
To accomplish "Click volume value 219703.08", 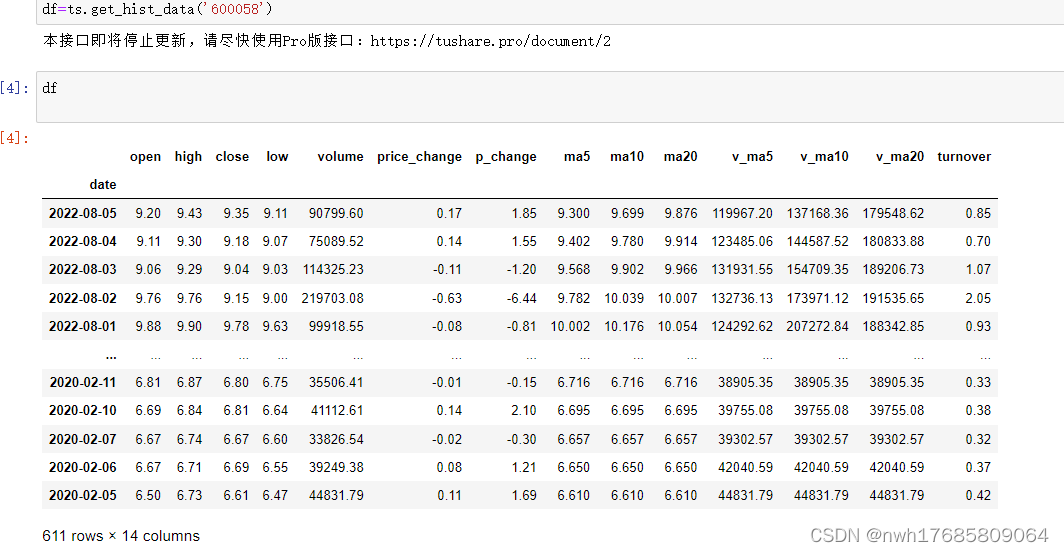I will 332,298.
